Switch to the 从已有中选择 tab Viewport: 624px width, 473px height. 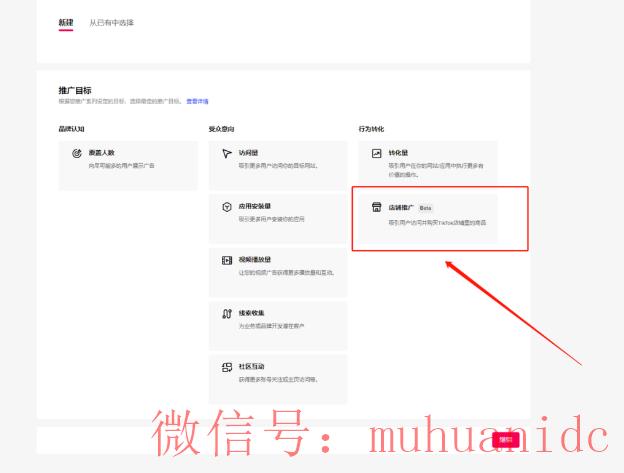(111, 23)
